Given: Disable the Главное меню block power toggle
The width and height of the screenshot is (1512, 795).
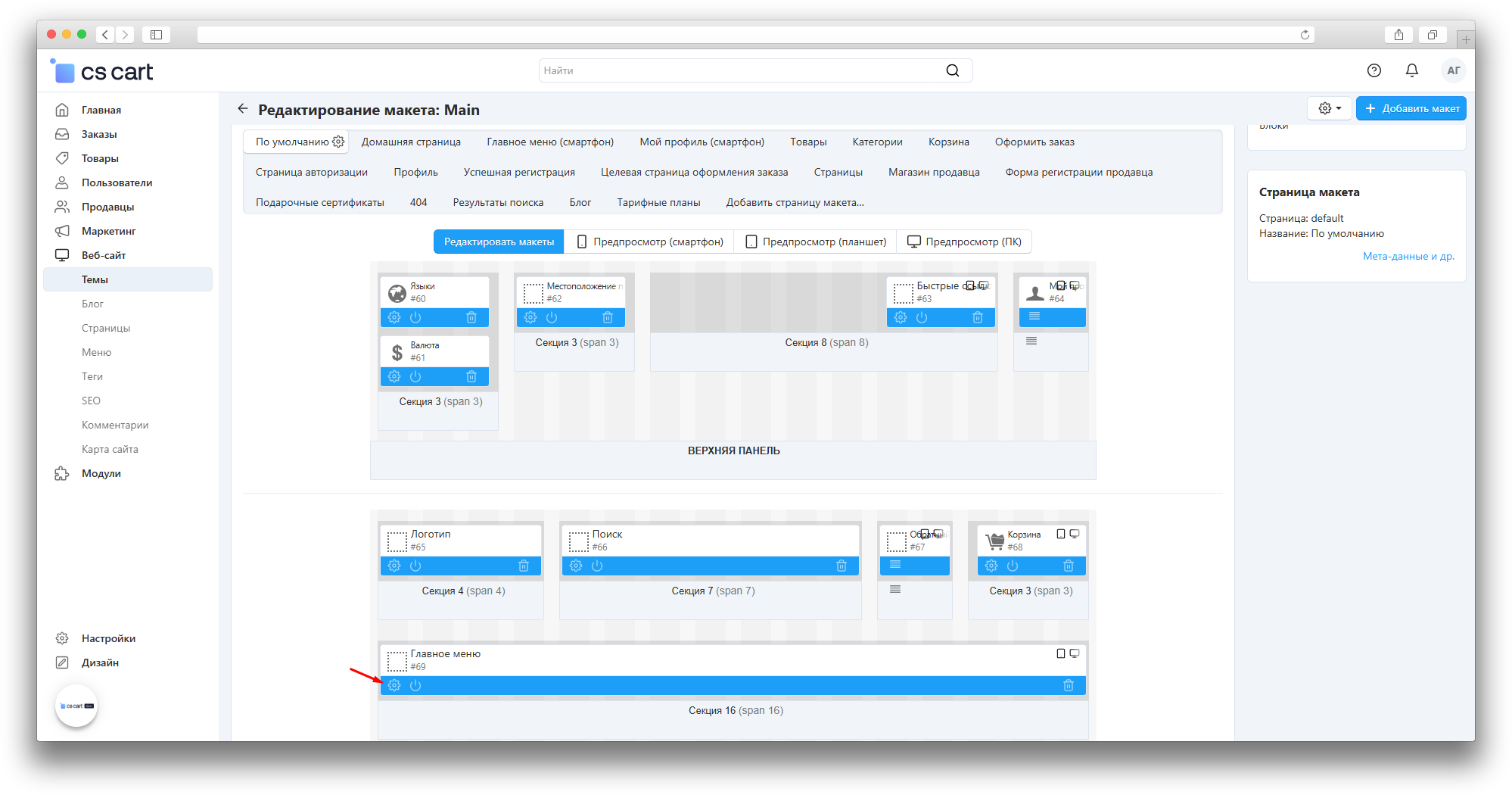Looking at the screenshot, I should coord(415,685).
